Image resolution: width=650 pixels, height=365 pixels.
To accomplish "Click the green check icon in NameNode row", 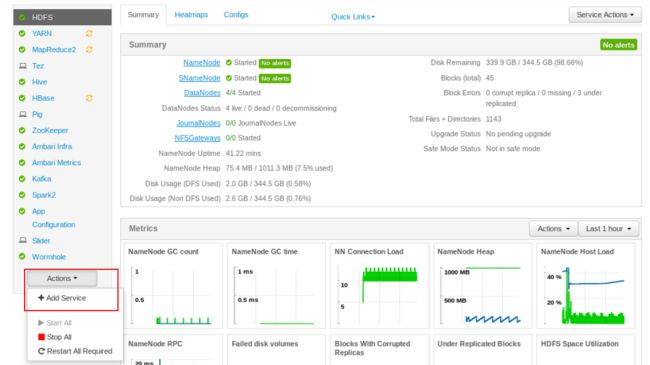I will click(x=229, y=63).
